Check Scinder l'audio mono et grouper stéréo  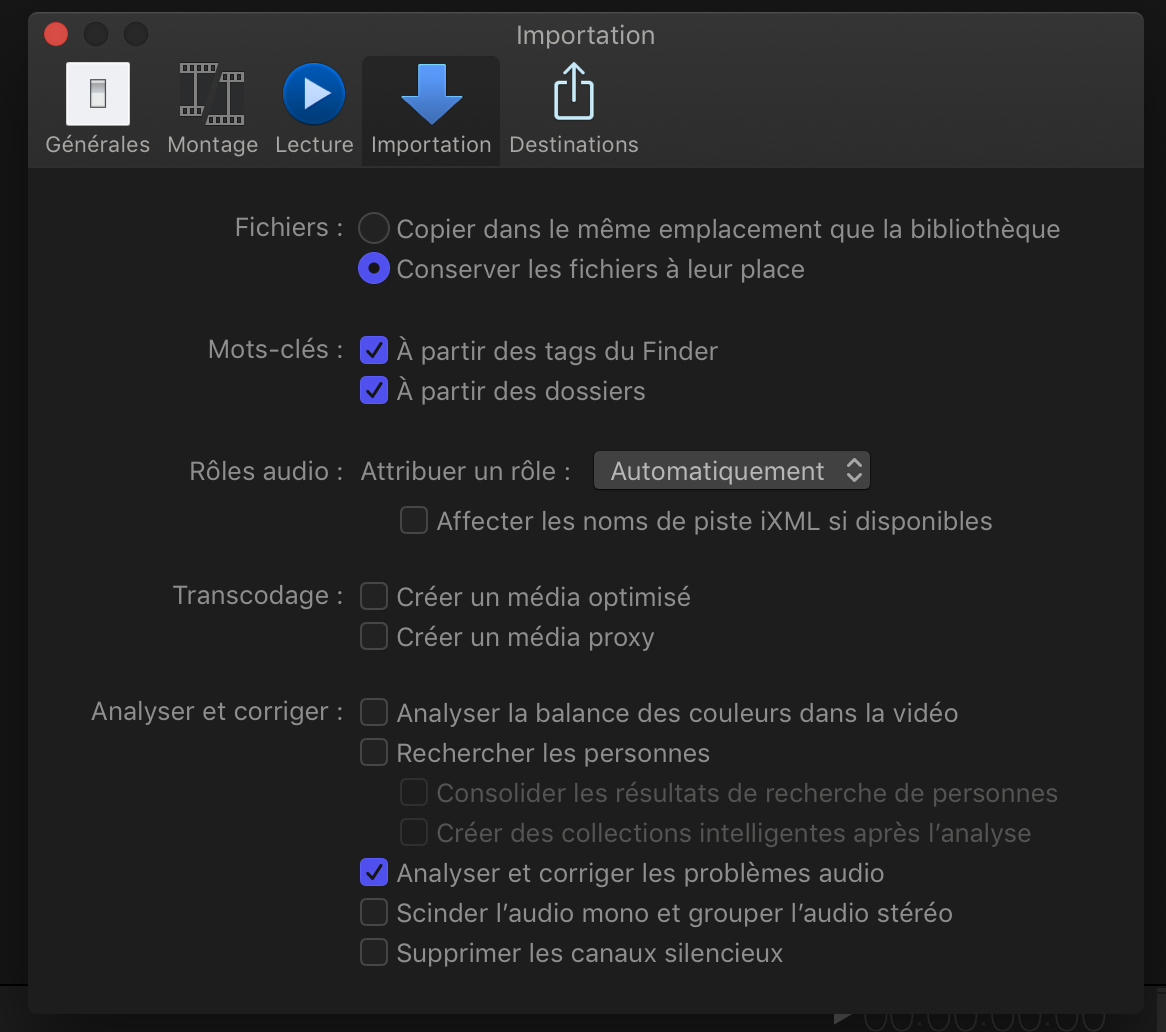coord(374,912)
